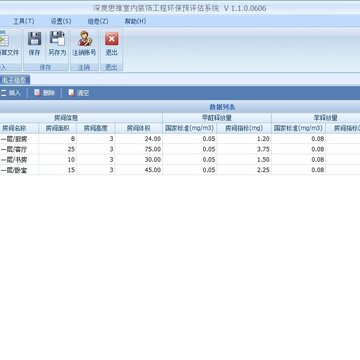This screenshot has height=360, width=360.
Task: Click the 房间高度 column header
Action: point(96,128)
